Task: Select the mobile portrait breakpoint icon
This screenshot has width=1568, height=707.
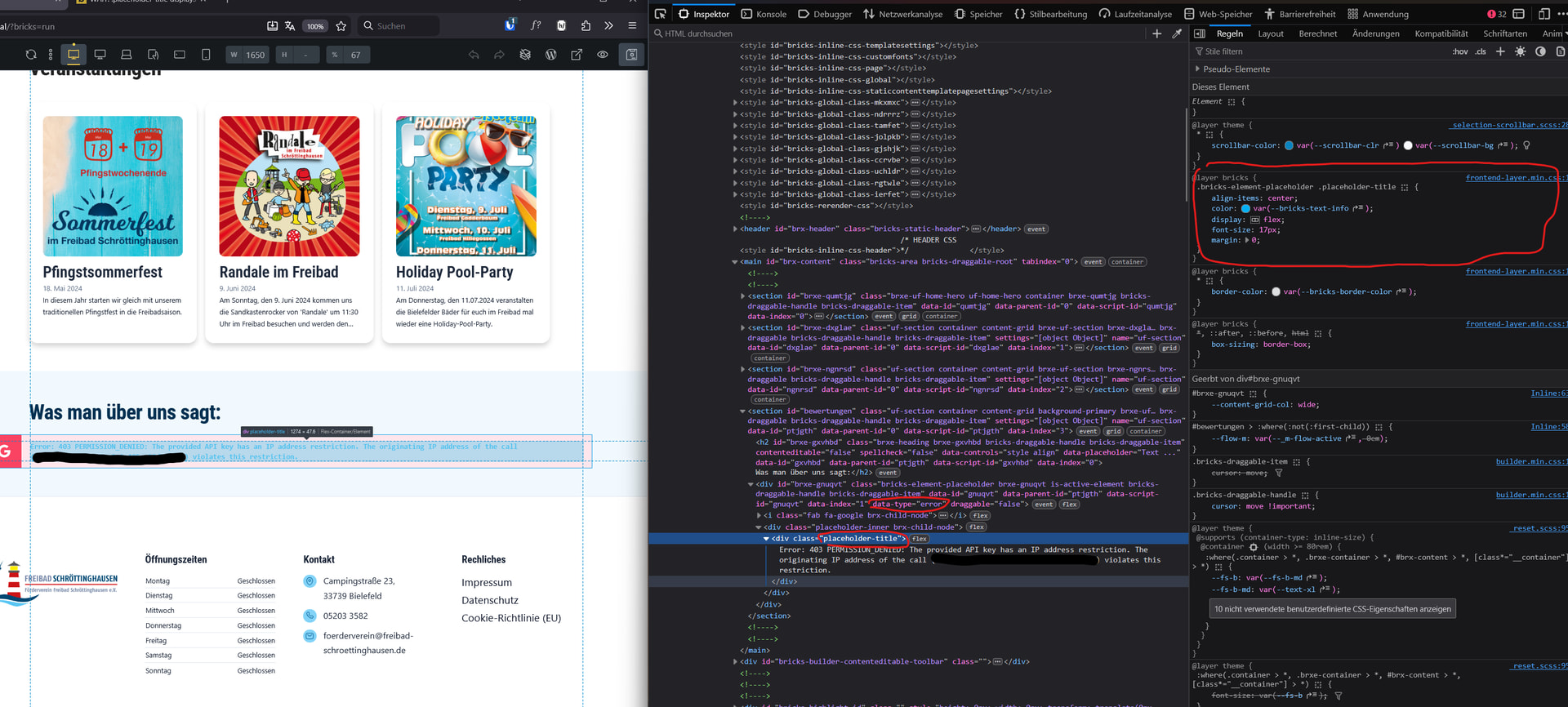Action: [206, 55]
